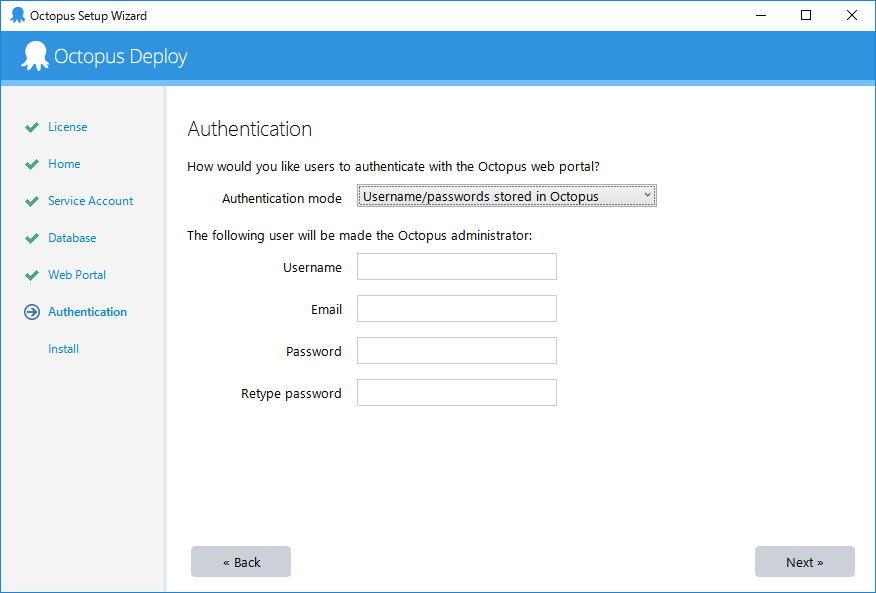Click the Authentication page heading
876x593 pixels.
pyautogui.click(x=250, y=129)
